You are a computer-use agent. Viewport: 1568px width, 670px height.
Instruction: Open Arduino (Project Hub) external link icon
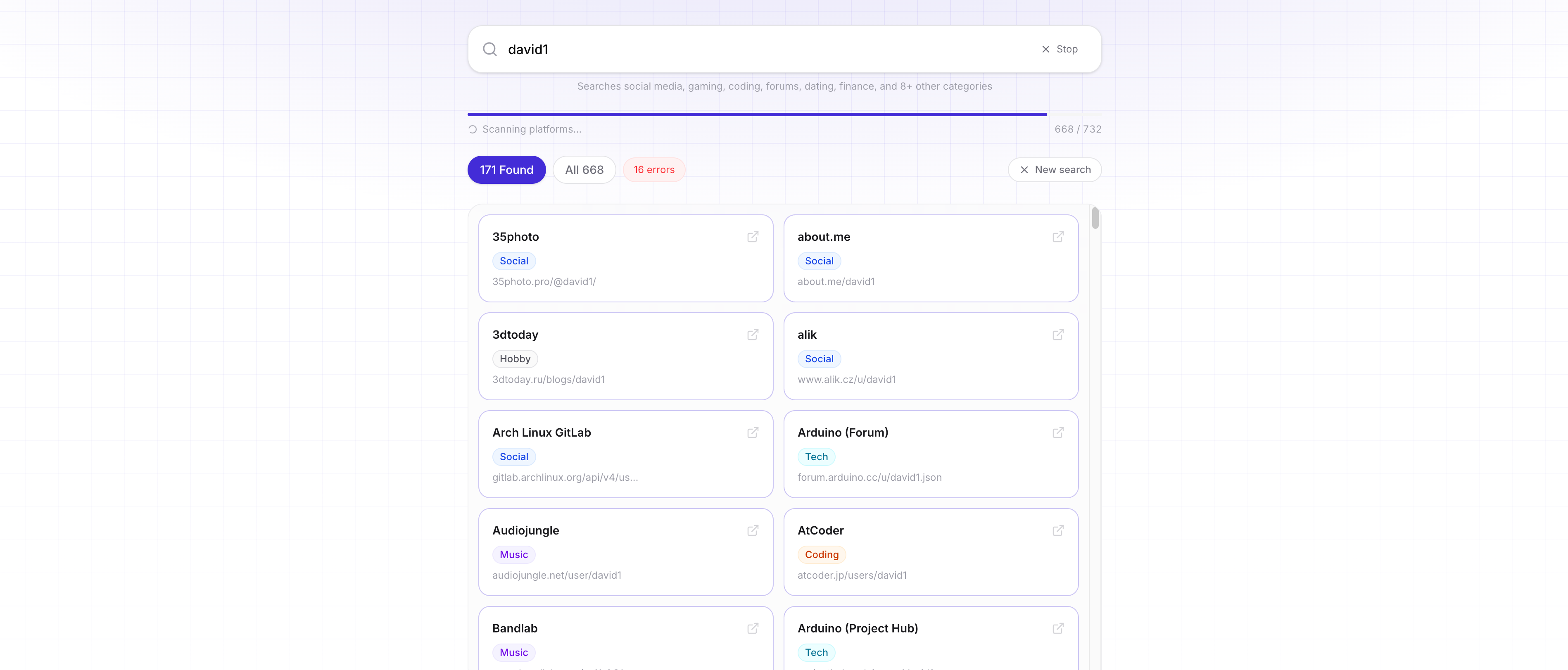[x=1058, y=629]
